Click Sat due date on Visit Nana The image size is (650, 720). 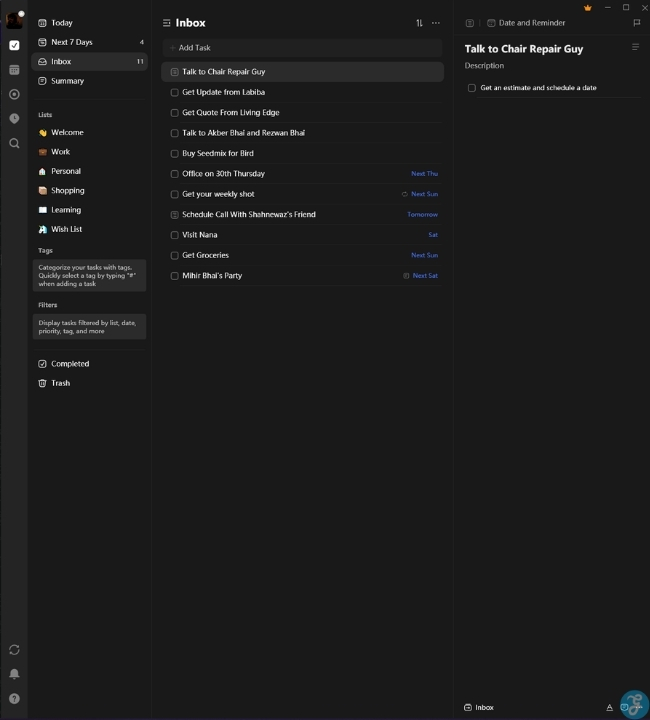433,235
